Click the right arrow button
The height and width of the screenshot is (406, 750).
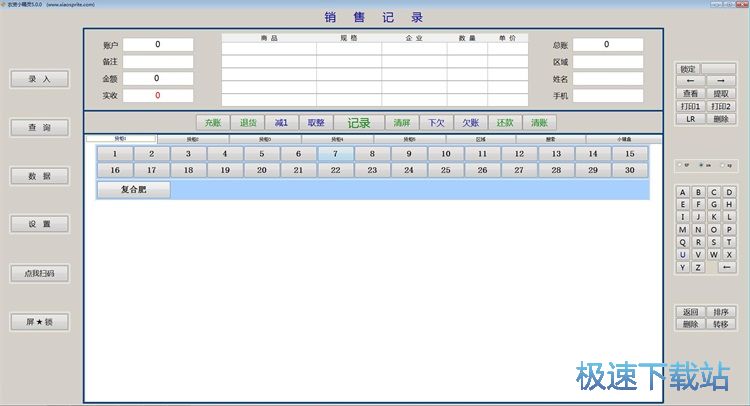pos(721,81)
